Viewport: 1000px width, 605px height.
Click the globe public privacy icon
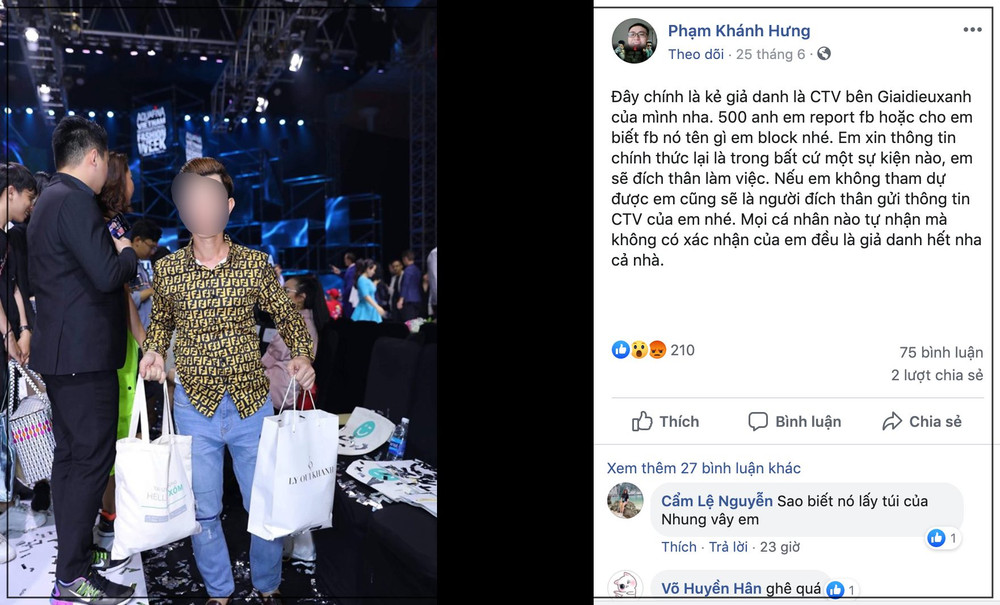tap(824, 54)
